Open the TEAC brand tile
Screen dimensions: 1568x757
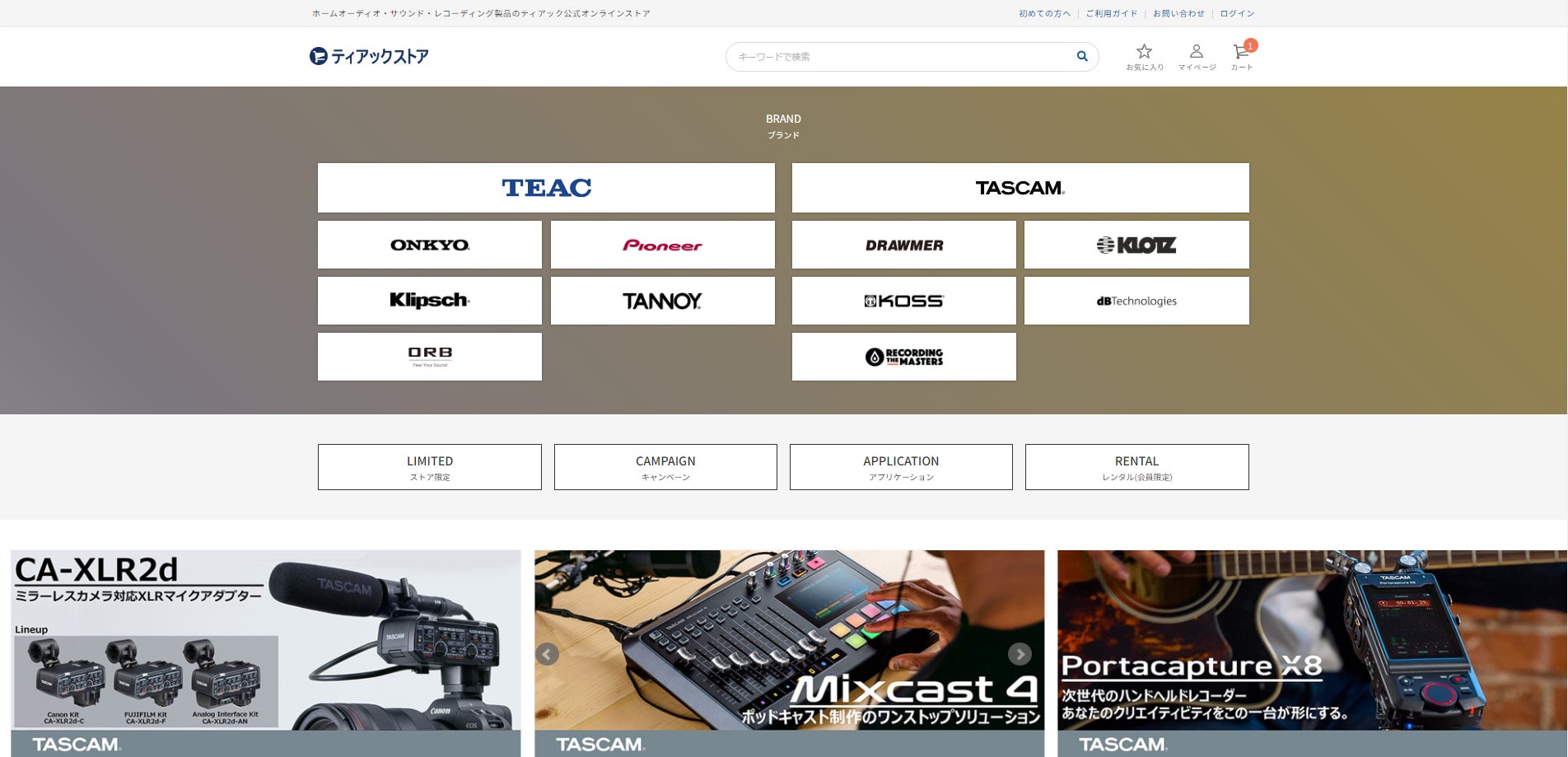[x=546, y=188]
